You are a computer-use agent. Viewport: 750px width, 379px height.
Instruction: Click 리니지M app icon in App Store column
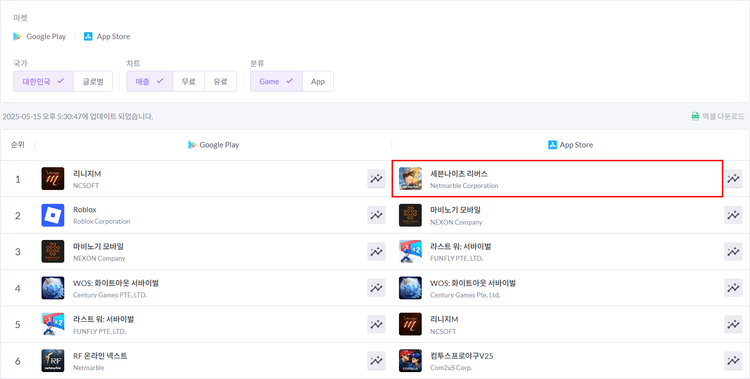(x=410, y=324)
